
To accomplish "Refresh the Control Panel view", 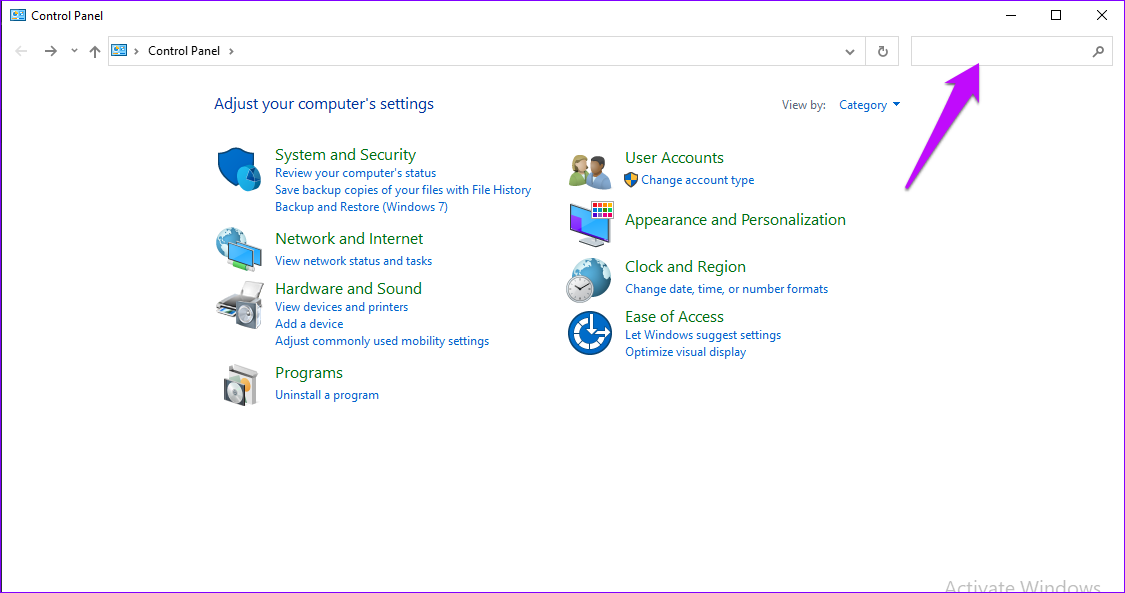I will (882, 52).
